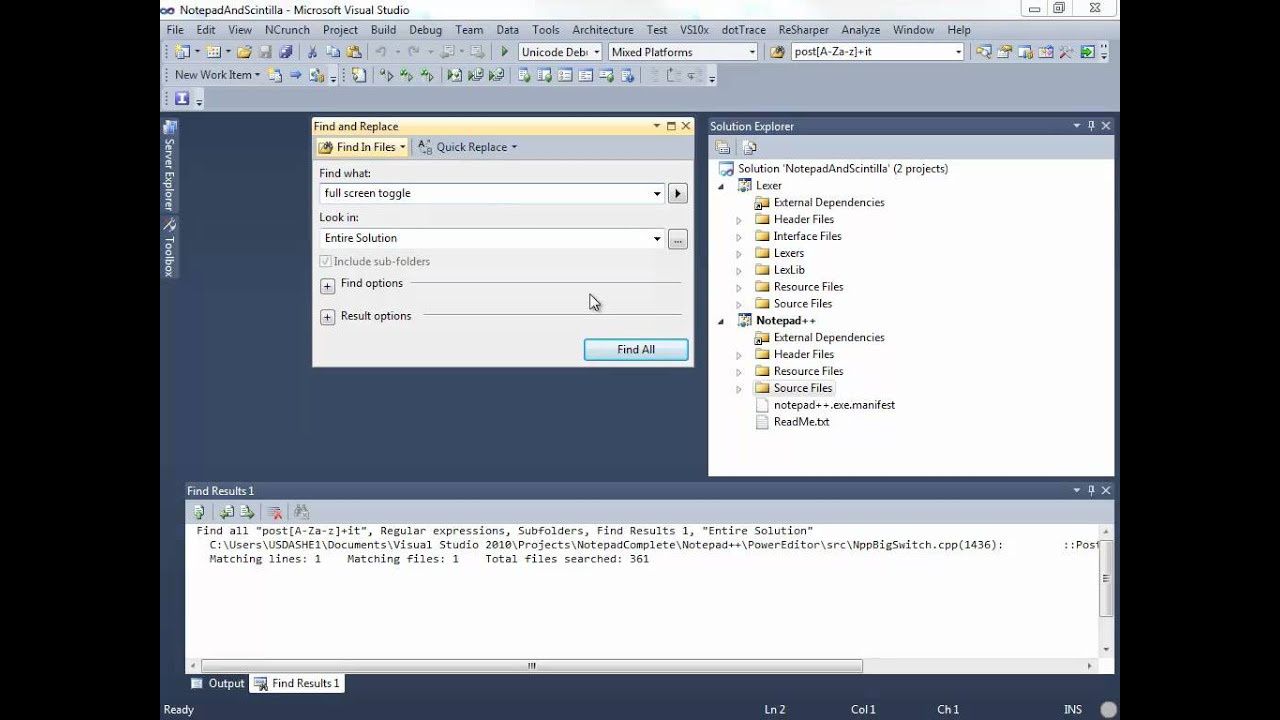Click the Open File folder icon

244,52
